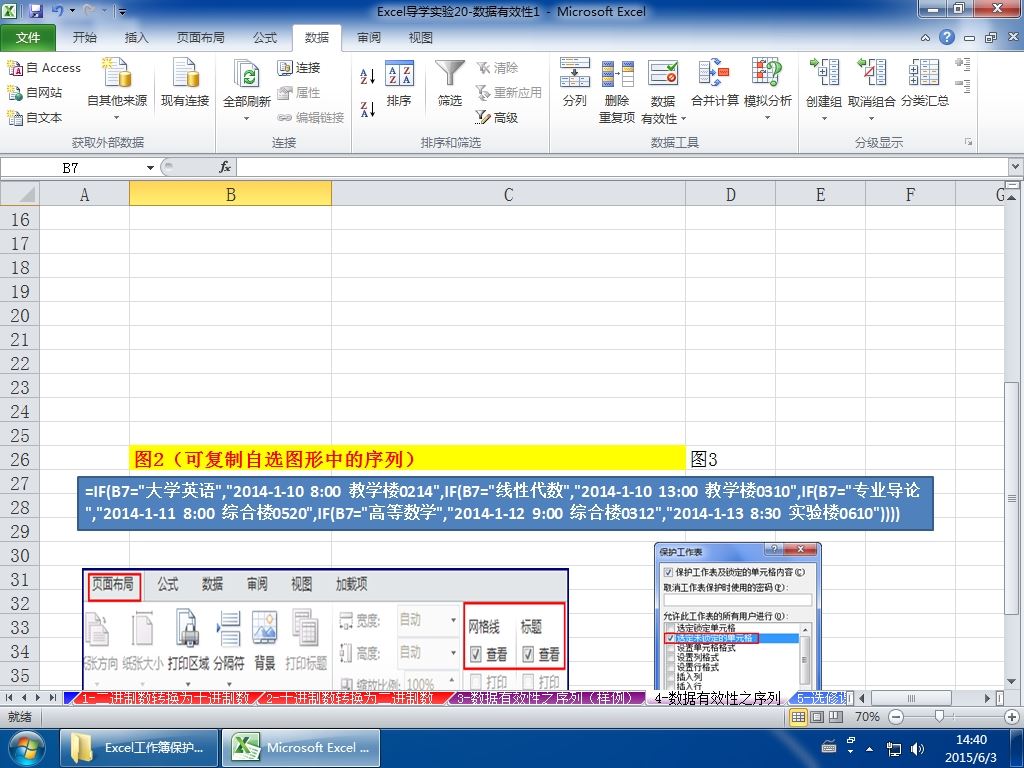Open the Name Box dropdown arrow
1024x768 pixels.
point(150,168)
